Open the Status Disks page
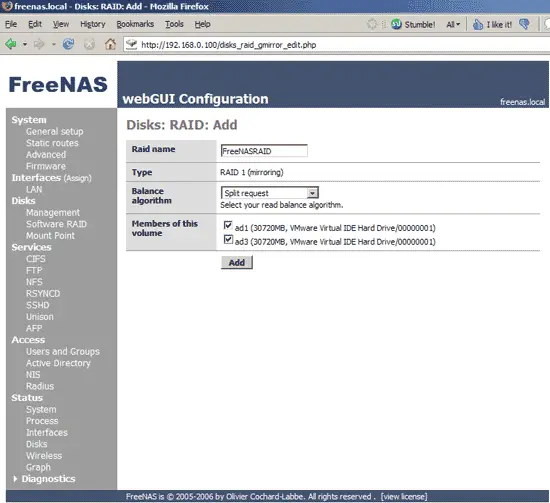 [36, 444]
